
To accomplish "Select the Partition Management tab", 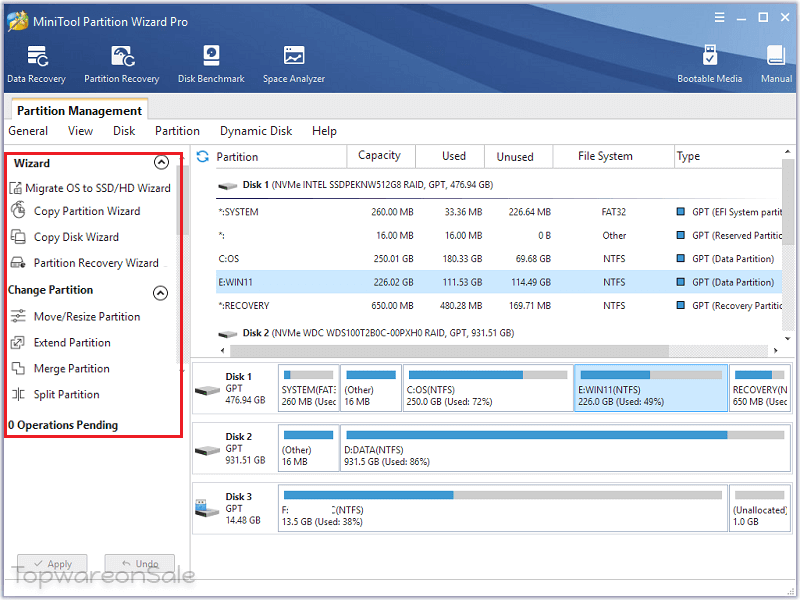I will click(80, 110).
